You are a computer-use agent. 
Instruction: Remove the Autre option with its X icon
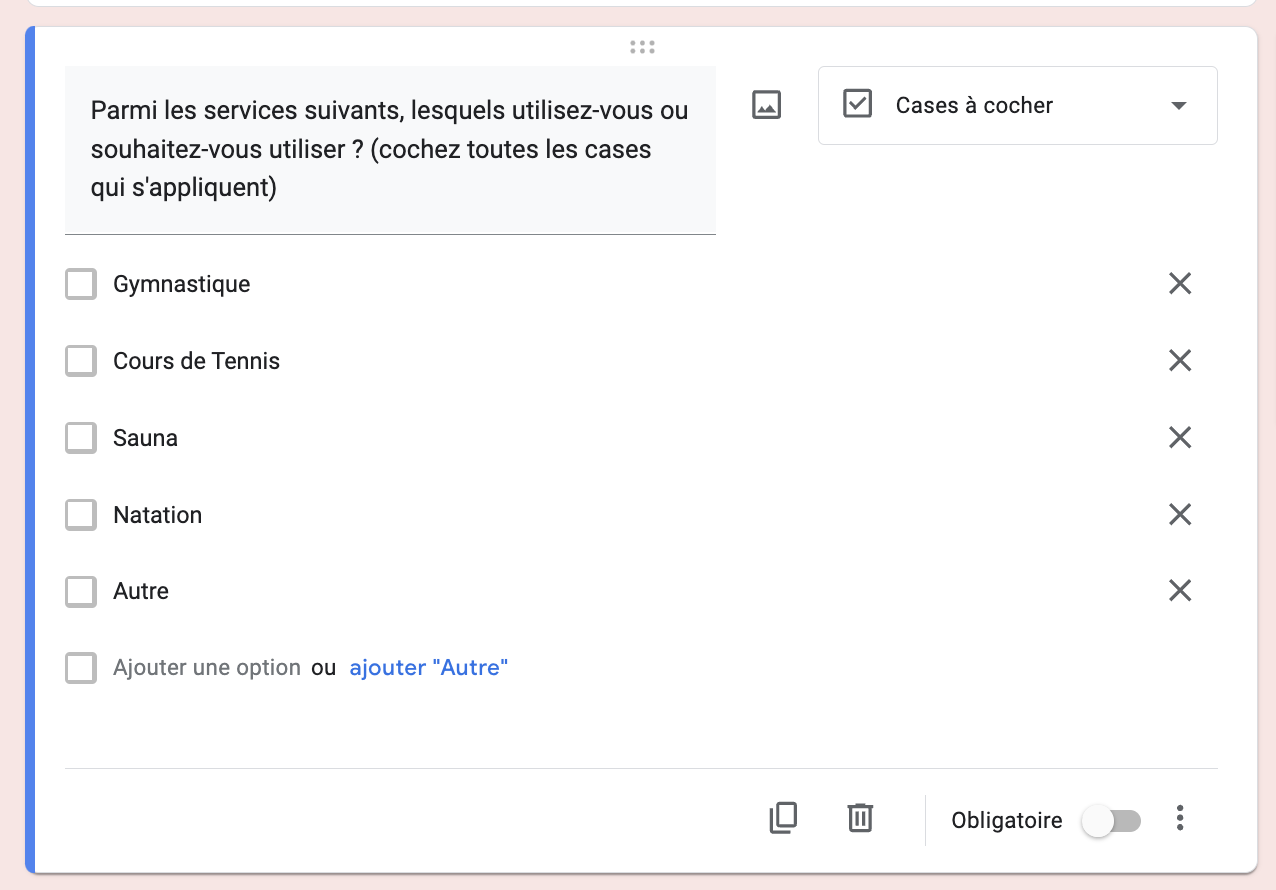click(1179, 590)
